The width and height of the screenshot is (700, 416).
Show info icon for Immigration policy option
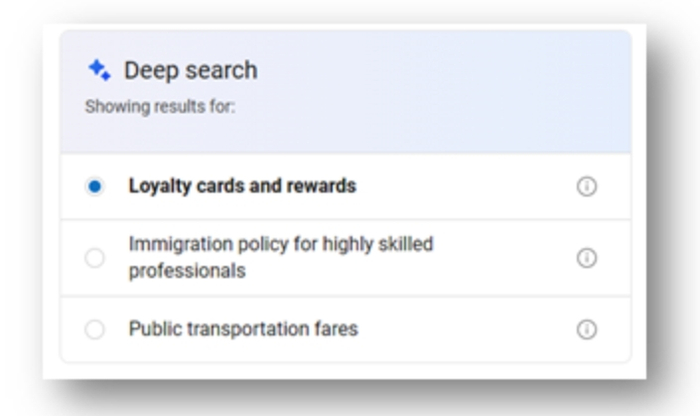[x=587, y=258]
